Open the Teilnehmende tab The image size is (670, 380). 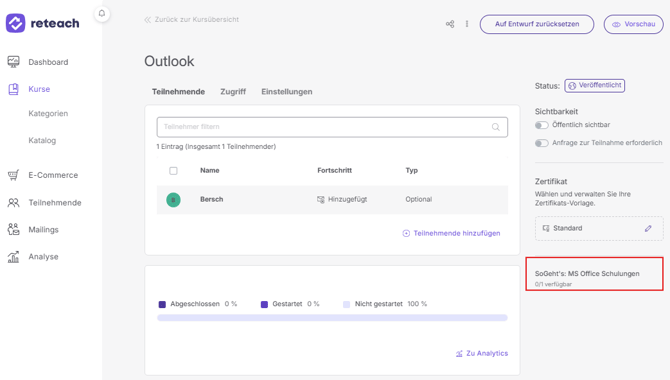(178, 91)
